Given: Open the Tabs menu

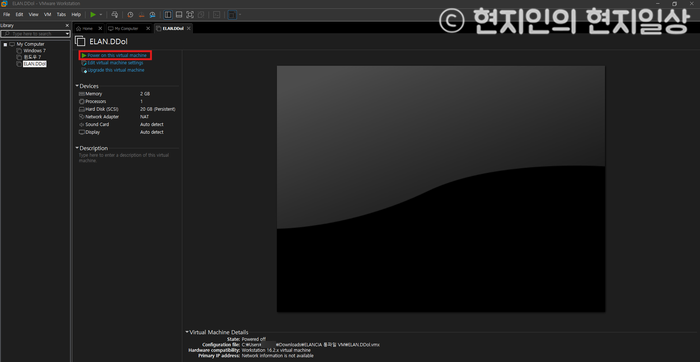Looking at the screenshot, I should [x=61, y=14].
